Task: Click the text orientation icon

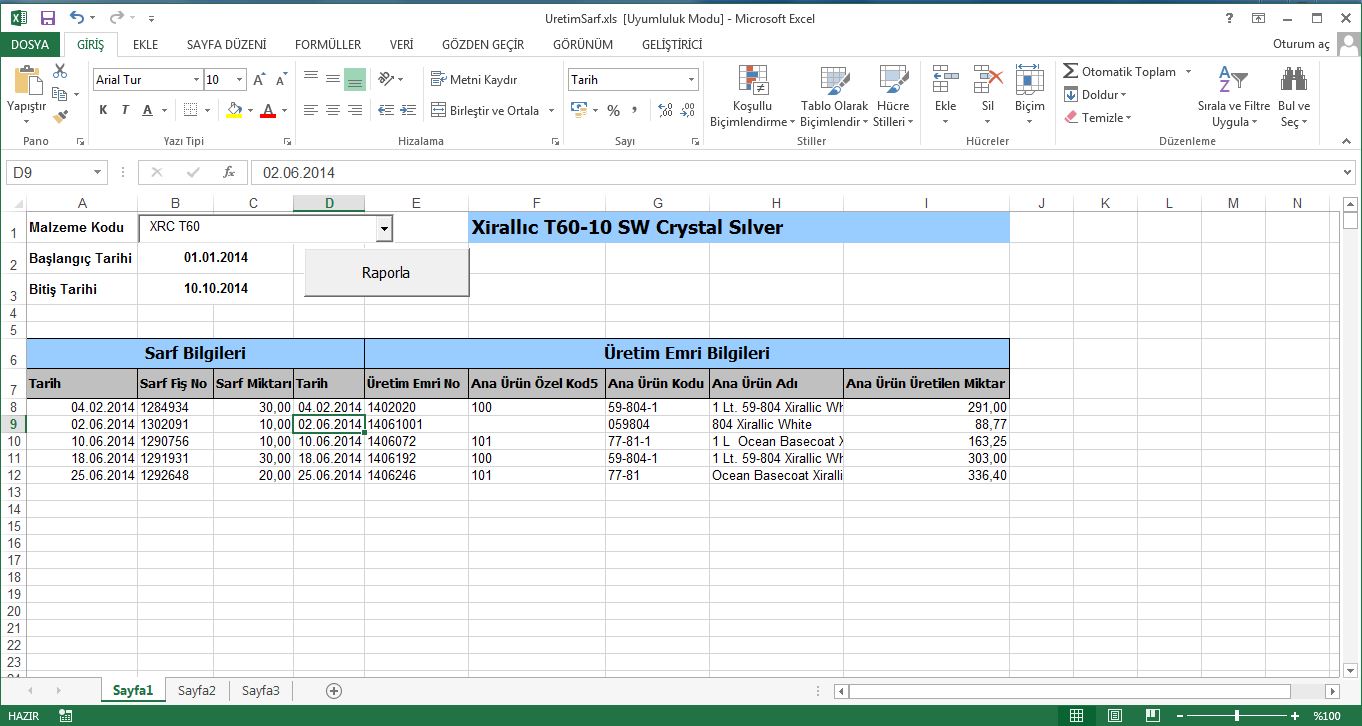Action: pos(387,79)
